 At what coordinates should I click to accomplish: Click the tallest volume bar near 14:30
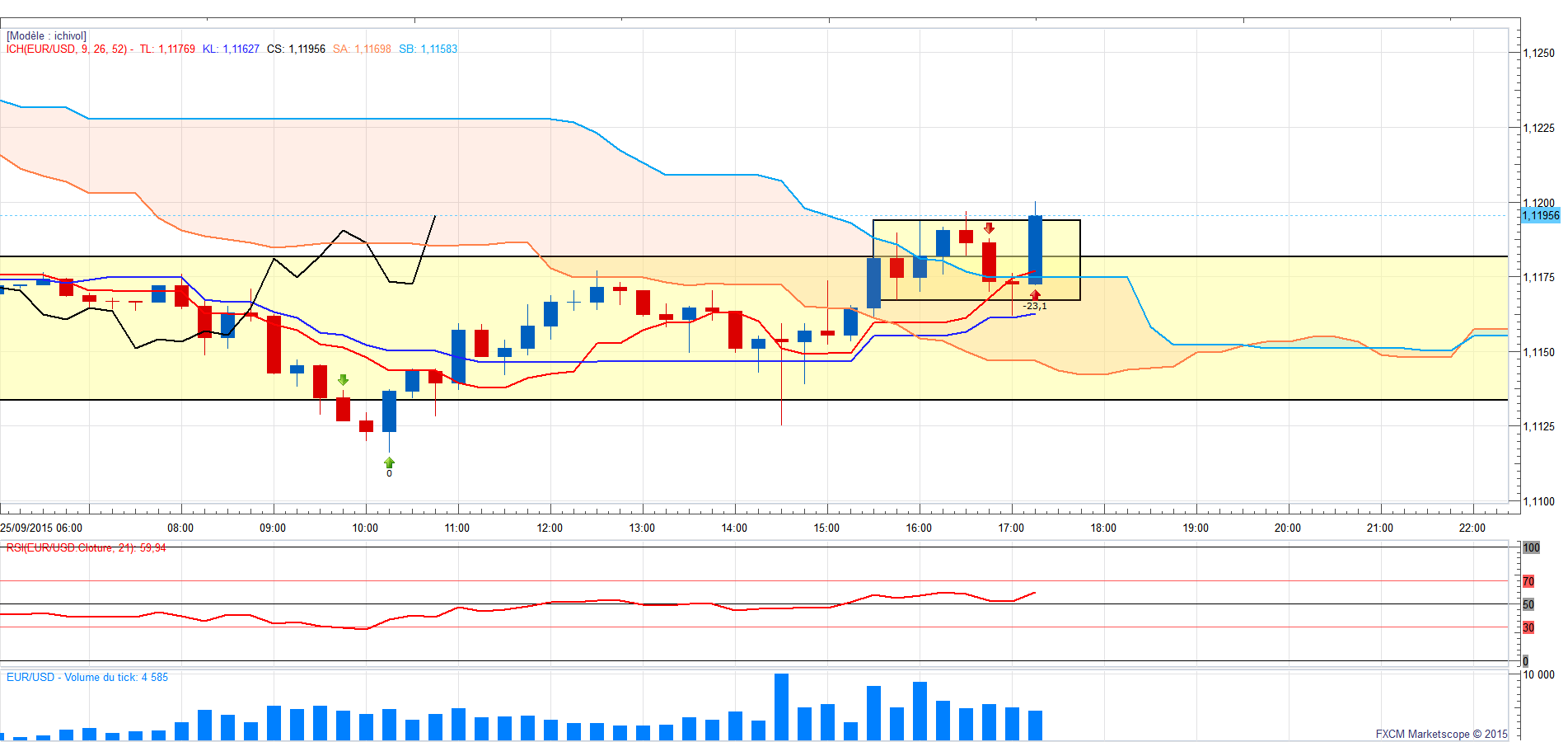click(781, 707)
